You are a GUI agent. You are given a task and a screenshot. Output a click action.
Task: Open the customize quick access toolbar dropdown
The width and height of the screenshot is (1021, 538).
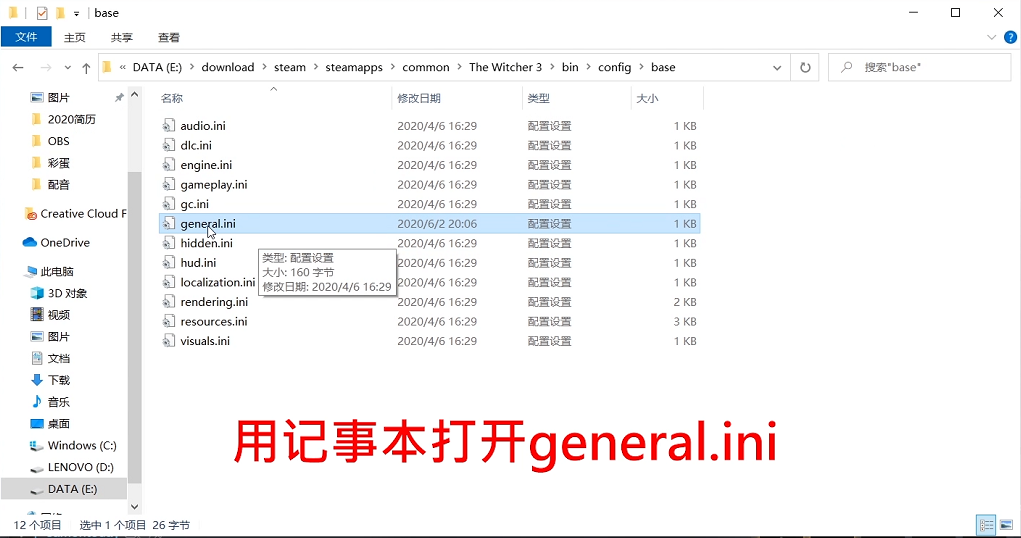[76, 14]
